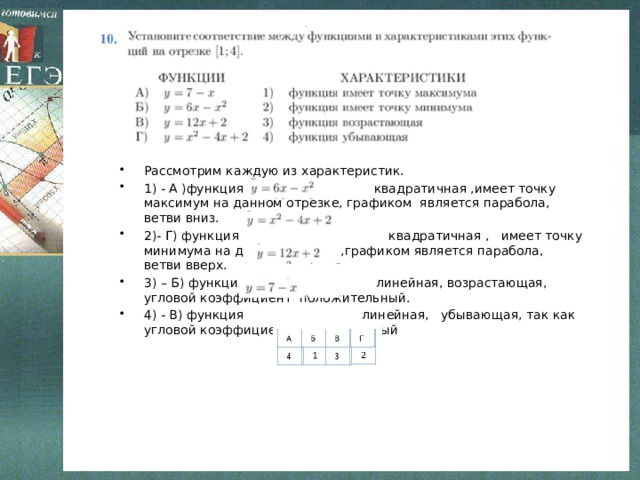The image size is (640, 480).
Task: Click answer cell with value 3
Action: 338,356
